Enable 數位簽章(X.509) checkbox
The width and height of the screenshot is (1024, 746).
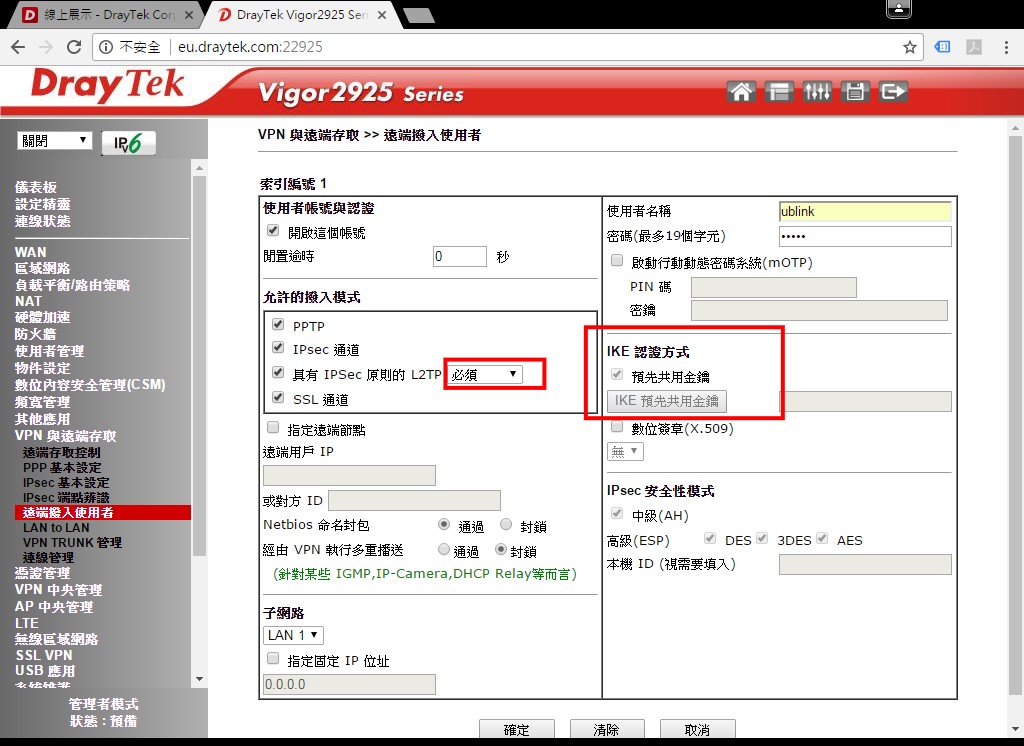point(616,427)
